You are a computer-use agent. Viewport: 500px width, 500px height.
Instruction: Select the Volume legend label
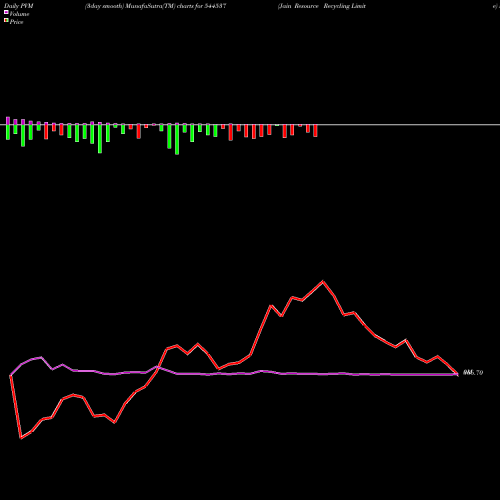pyautogui.click(x=19, y=14)
